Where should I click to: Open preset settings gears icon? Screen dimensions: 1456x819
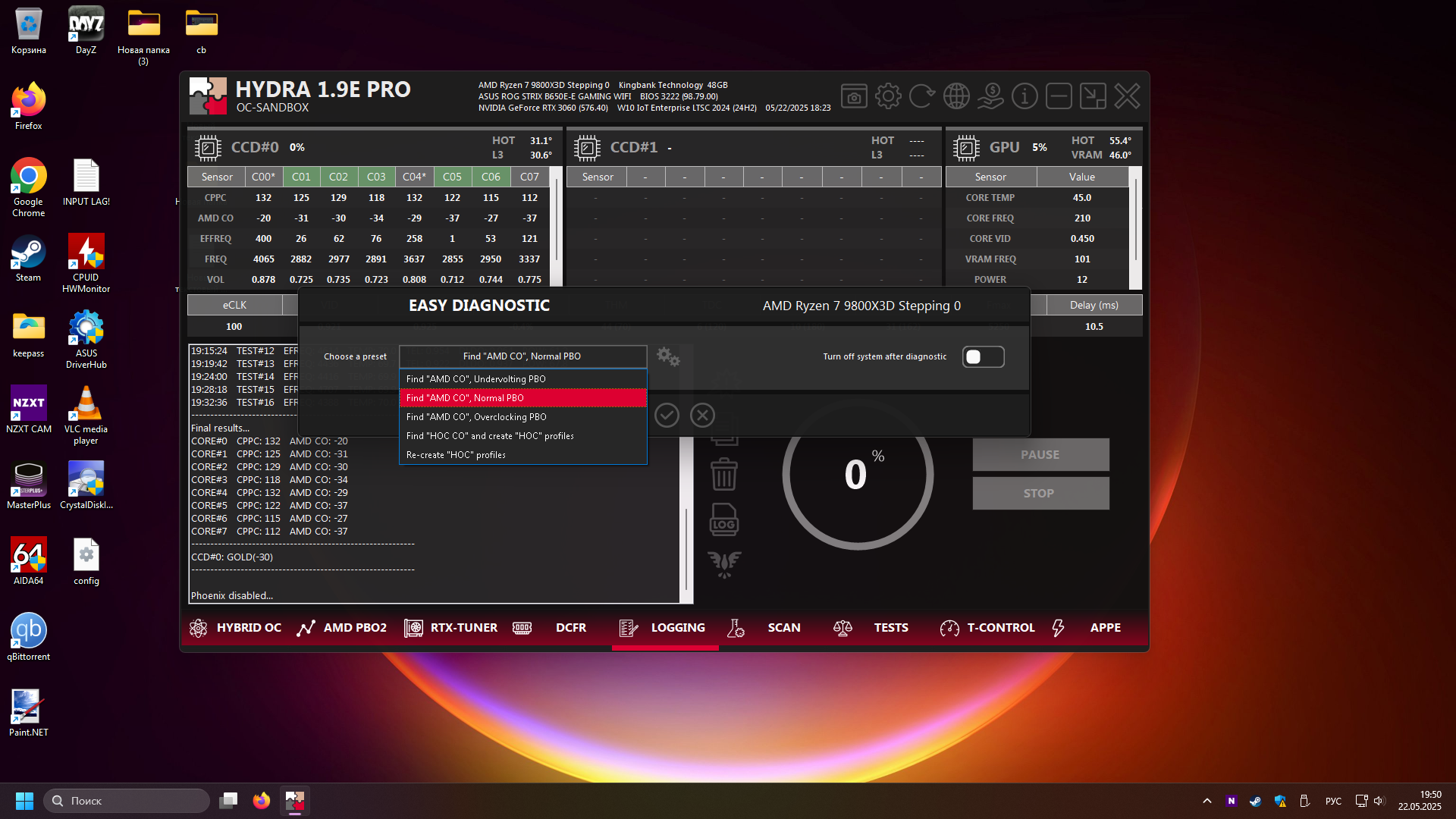coord(668,356)
